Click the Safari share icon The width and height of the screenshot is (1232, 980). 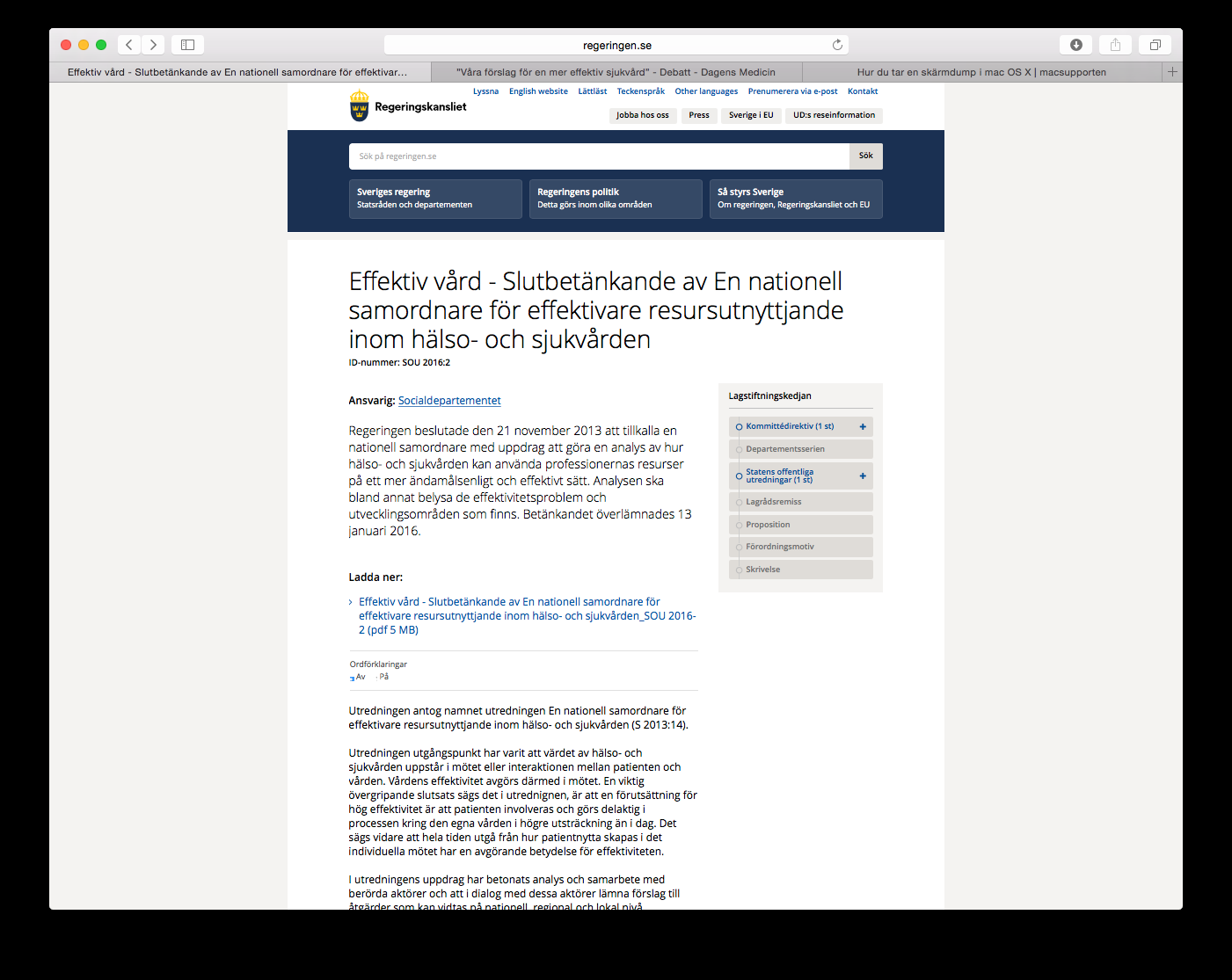coord(1115,45)
